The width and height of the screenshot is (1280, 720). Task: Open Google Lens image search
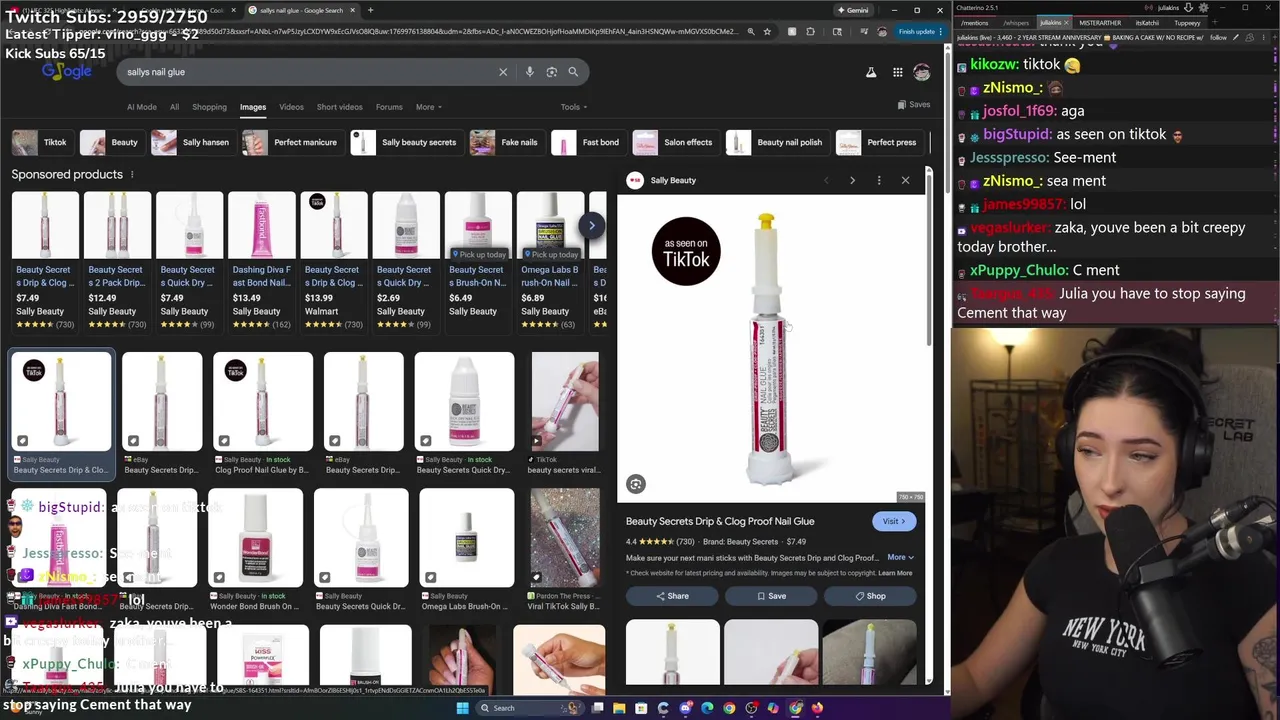pyautogui.click(x=551, y=72)
